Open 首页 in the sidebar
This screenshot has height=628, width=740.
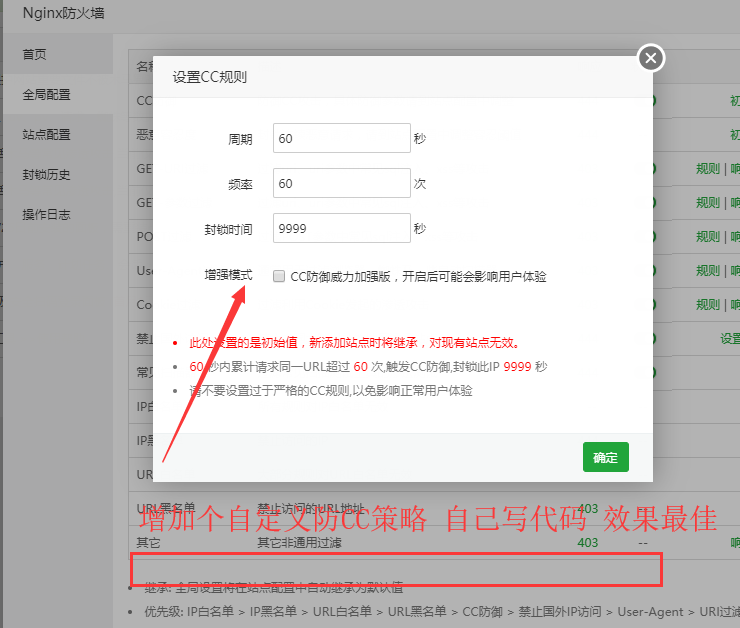point(34,54)
